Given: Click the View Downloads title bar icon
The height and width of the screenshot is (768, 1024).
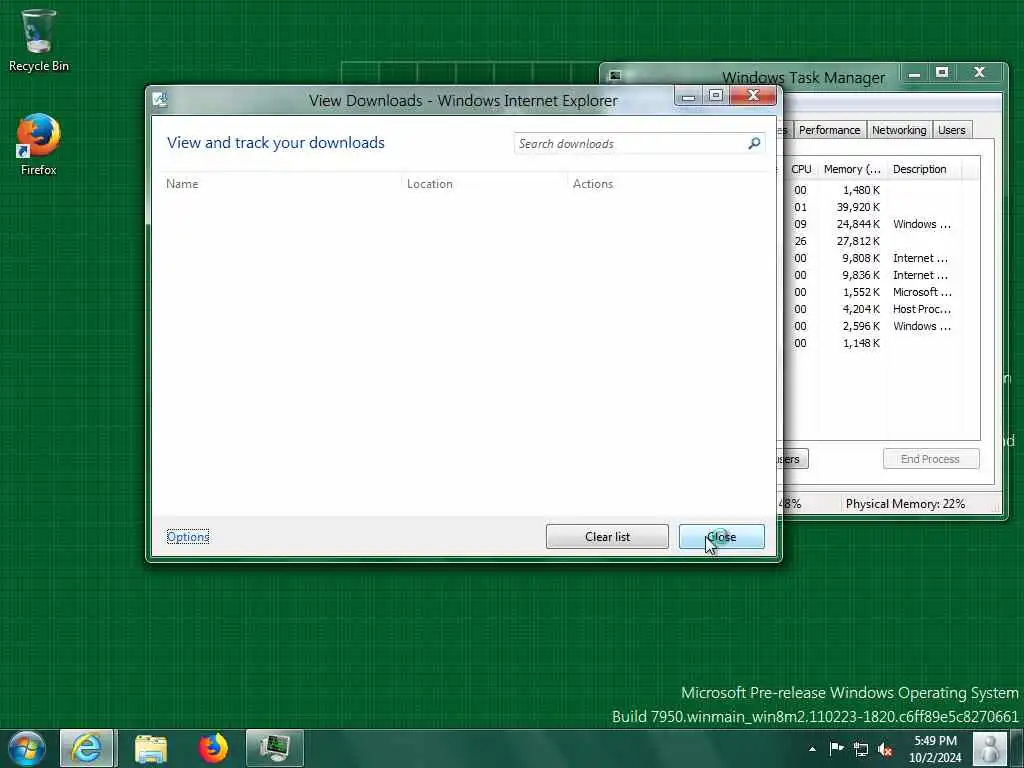Looking at the screenshot, I should [x=160, y=100].
